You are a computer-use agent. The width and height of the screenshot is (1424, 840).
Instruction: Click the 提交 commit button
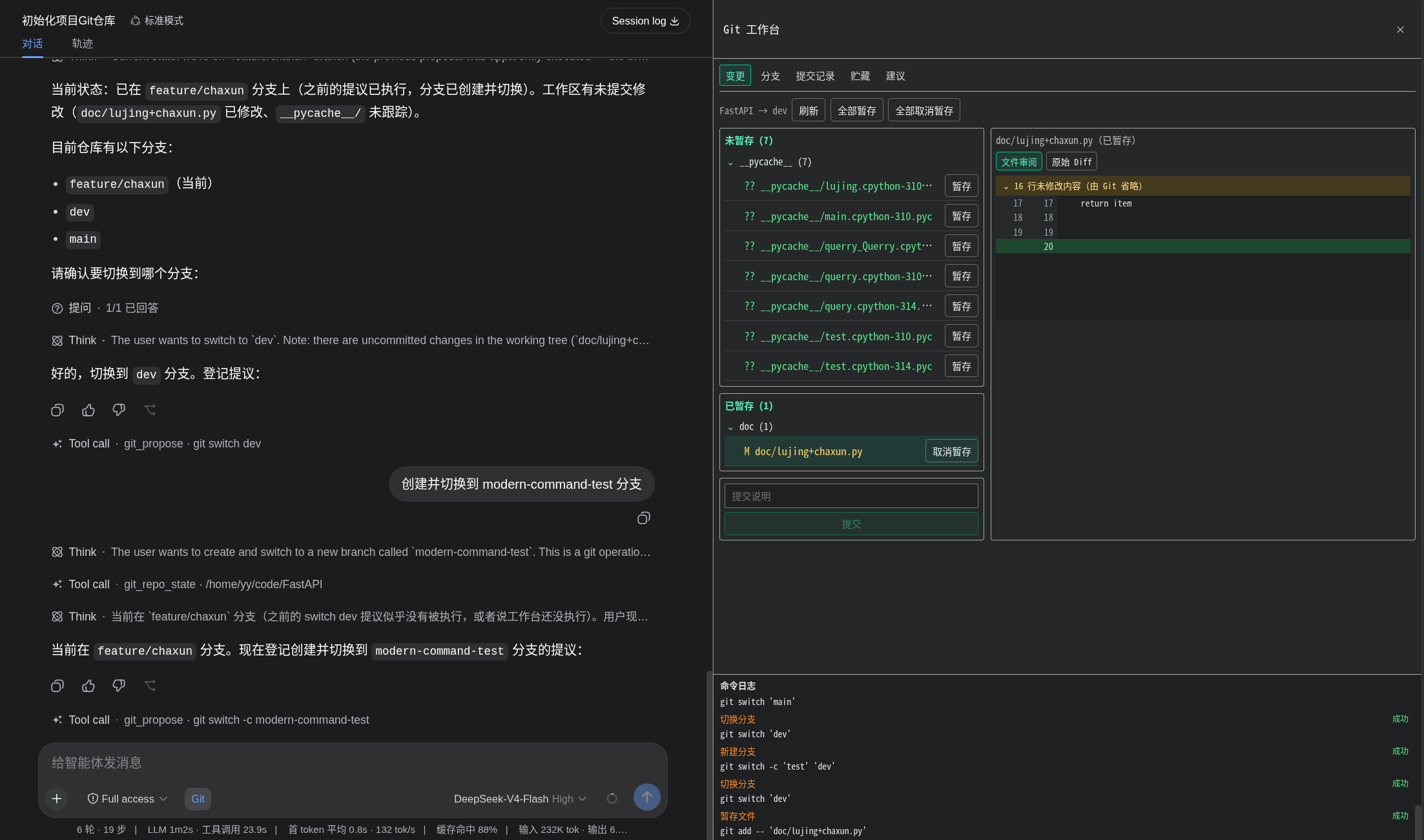[851, 524]
